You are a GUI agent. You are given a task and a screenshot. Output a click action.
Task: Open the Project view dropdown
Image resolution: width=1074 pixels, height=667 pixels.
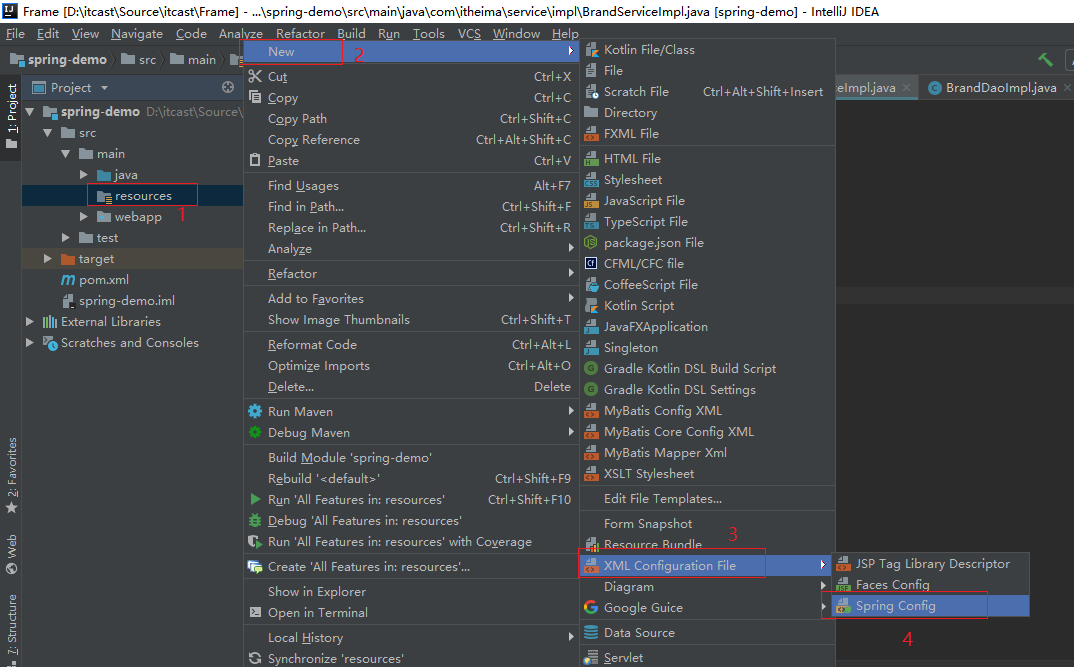tap(104, 88)
